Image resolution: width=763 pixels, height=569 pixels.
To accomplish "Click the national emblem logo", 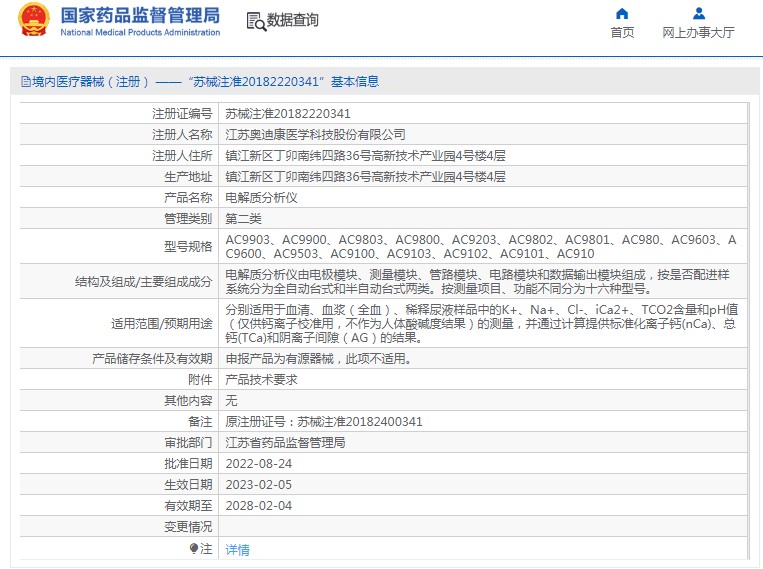I will point(34,20).
